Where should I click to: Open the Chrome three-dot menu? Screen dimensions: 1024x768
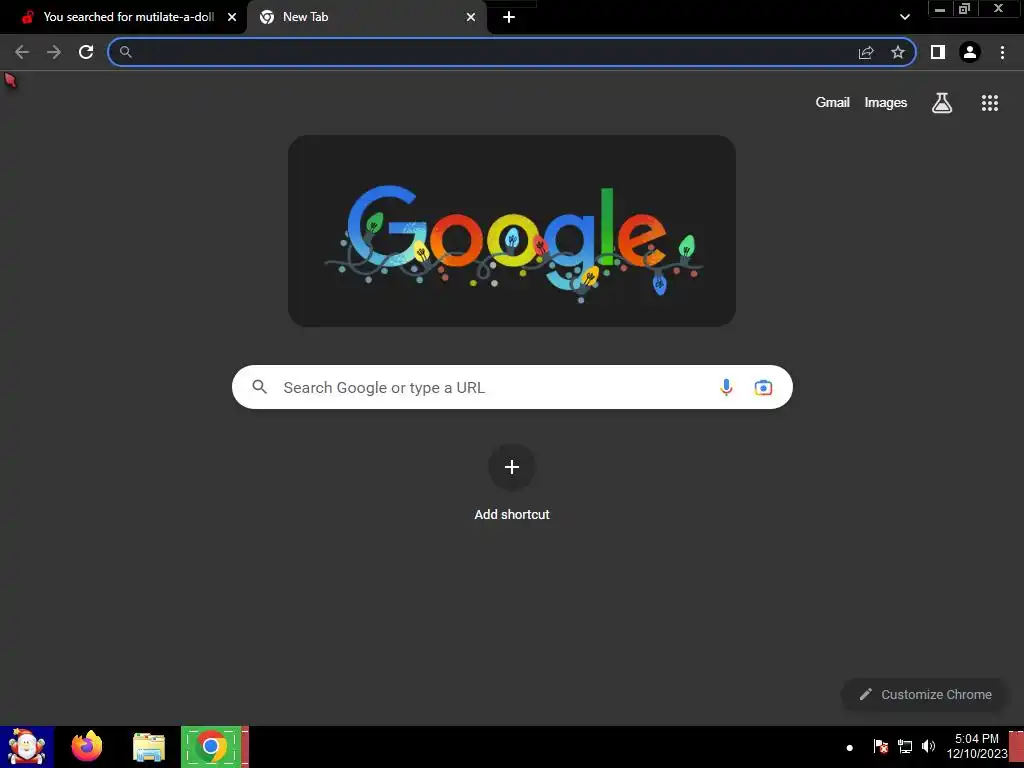pos(1002,52)
